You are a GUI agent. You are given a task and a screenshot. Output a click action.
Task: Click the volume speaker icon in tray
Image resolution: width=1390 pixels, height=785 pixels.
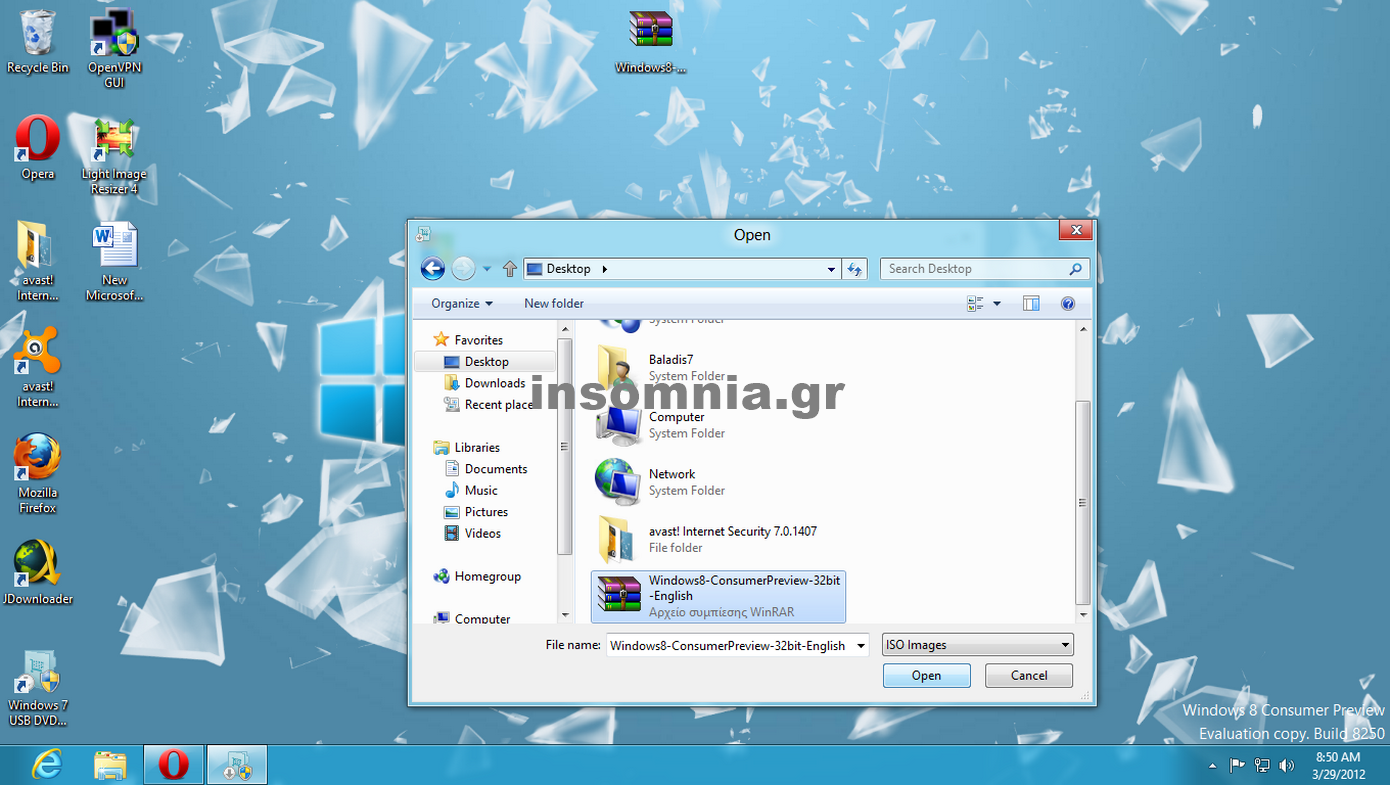[x=1287, y=766]
